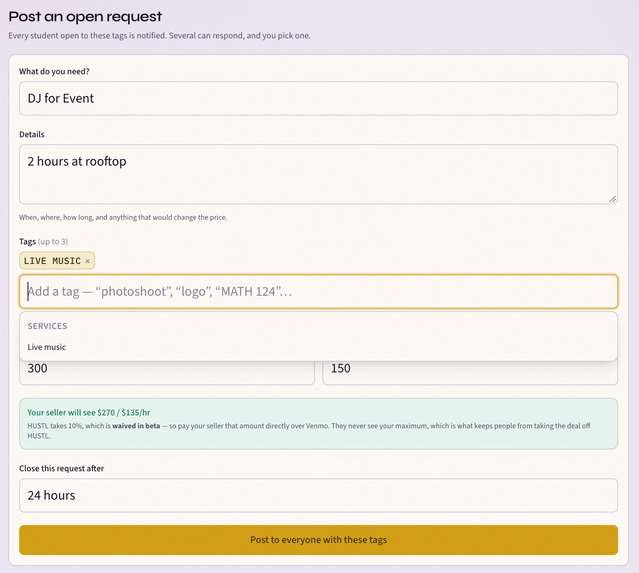Click the 'Tags (up to 3)' label

(x=44, y=241)
